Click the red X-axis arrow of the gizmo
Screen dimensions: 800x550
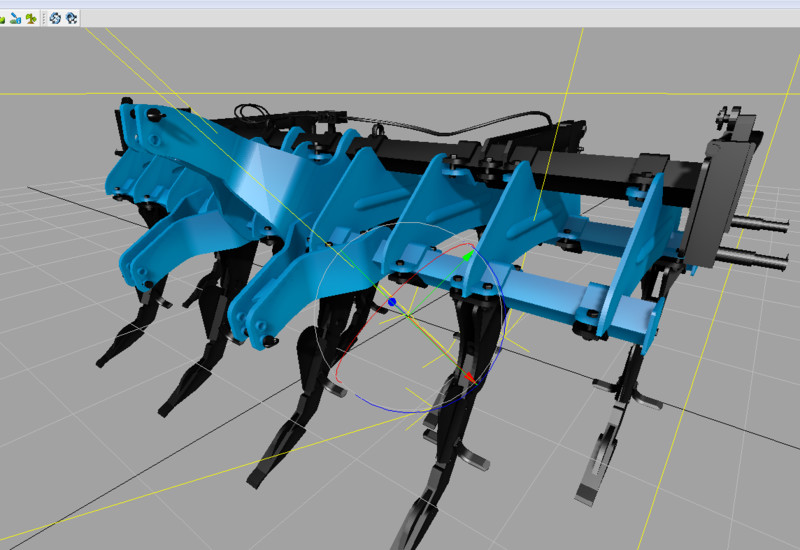pyautogui.click(x=469, y=377)
